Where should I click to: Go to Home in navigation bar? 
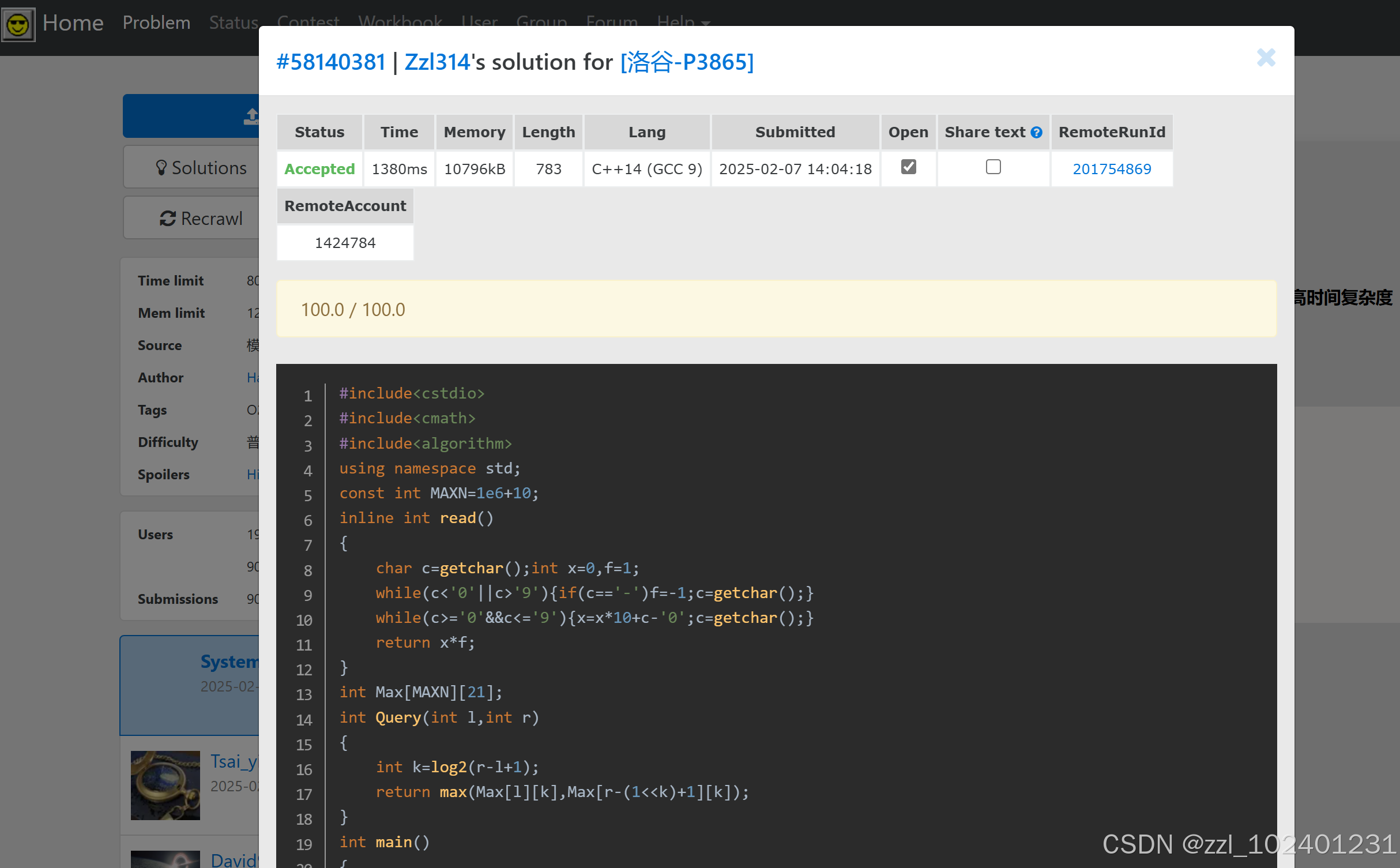(x=73, y=22)
